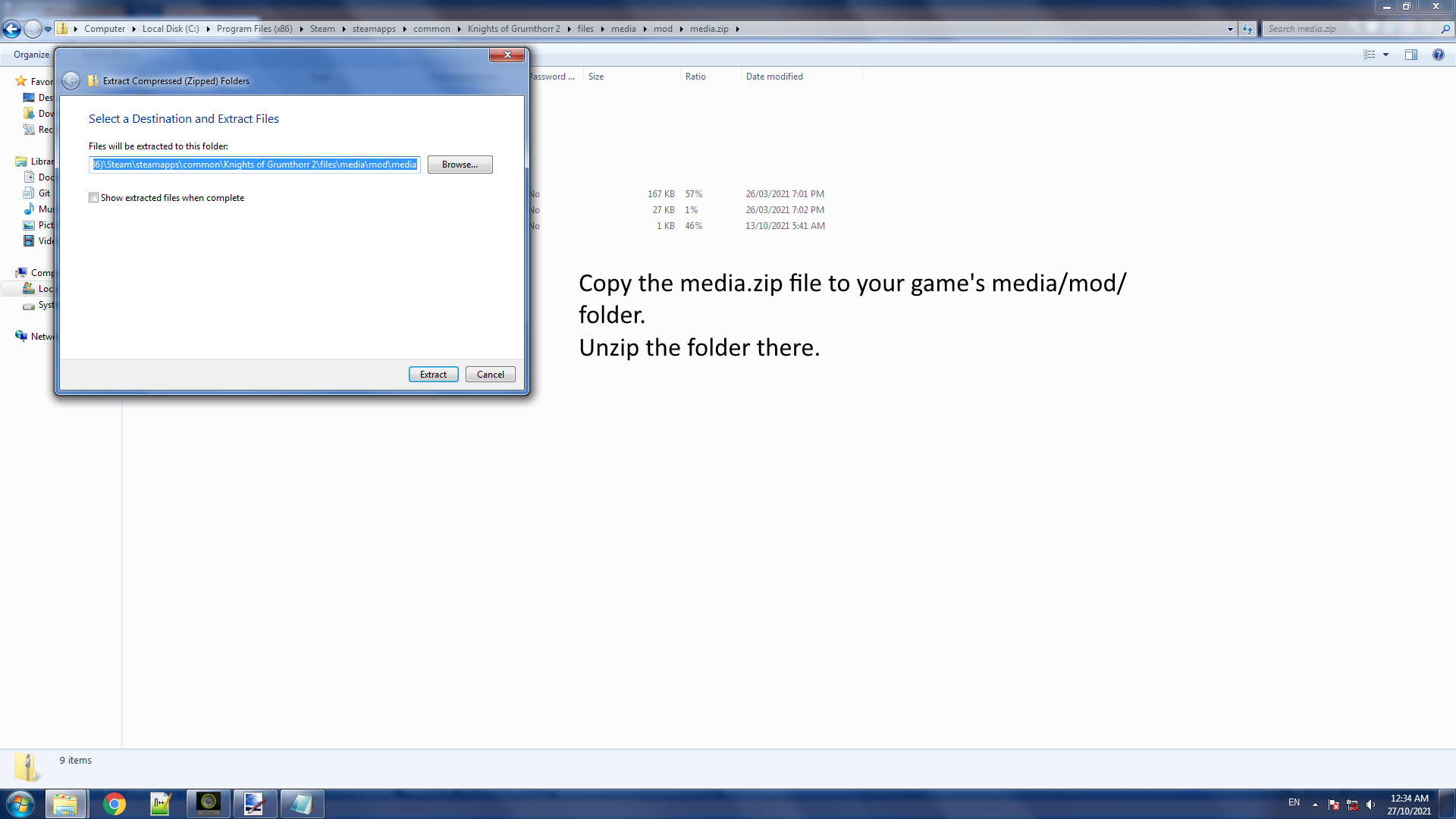Open the Organize menu
The width and height of the screenshot is (1456, 819).
tap(31, 55)
